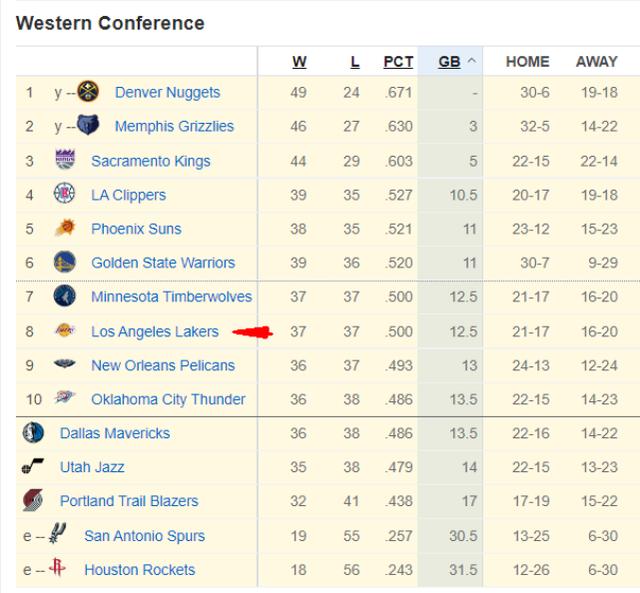Click the San Antonio Spurs logo
Viewport: 640px width, 593px height.
coord(58,535)
